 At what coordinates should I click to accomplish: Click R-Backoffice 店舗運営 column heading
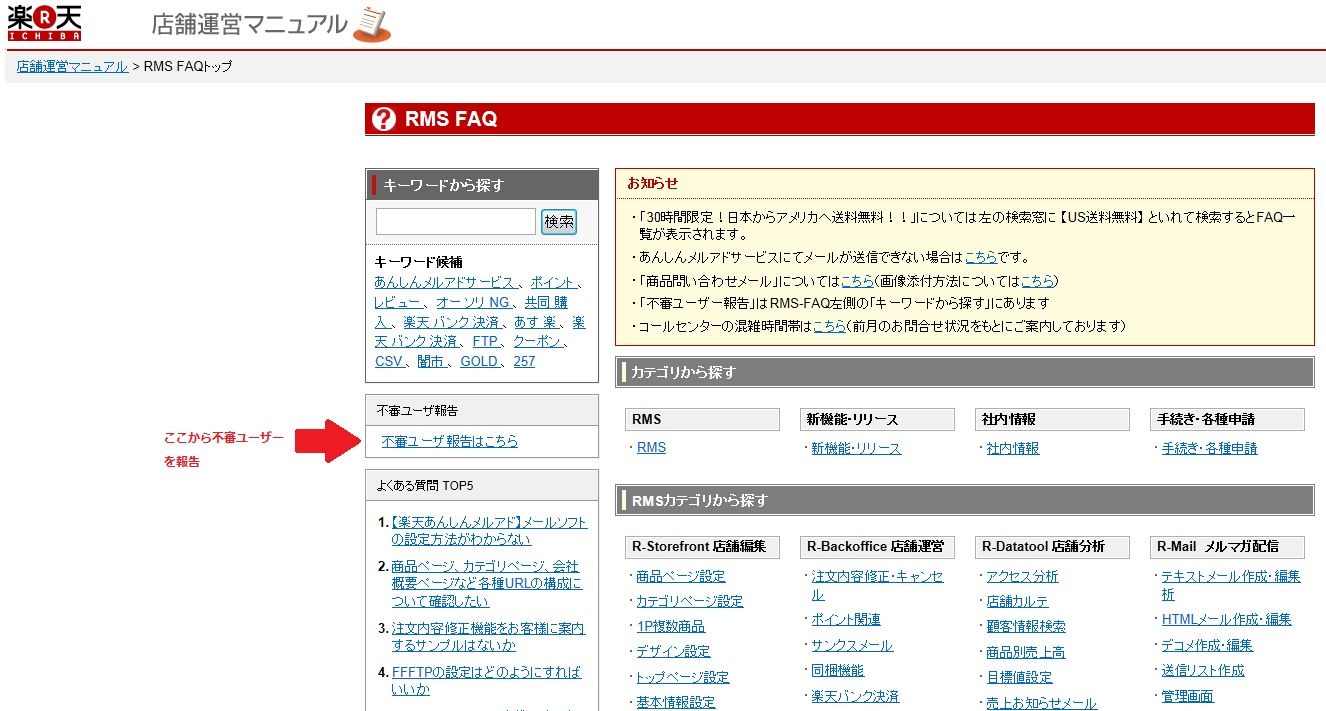click(877, 547)
